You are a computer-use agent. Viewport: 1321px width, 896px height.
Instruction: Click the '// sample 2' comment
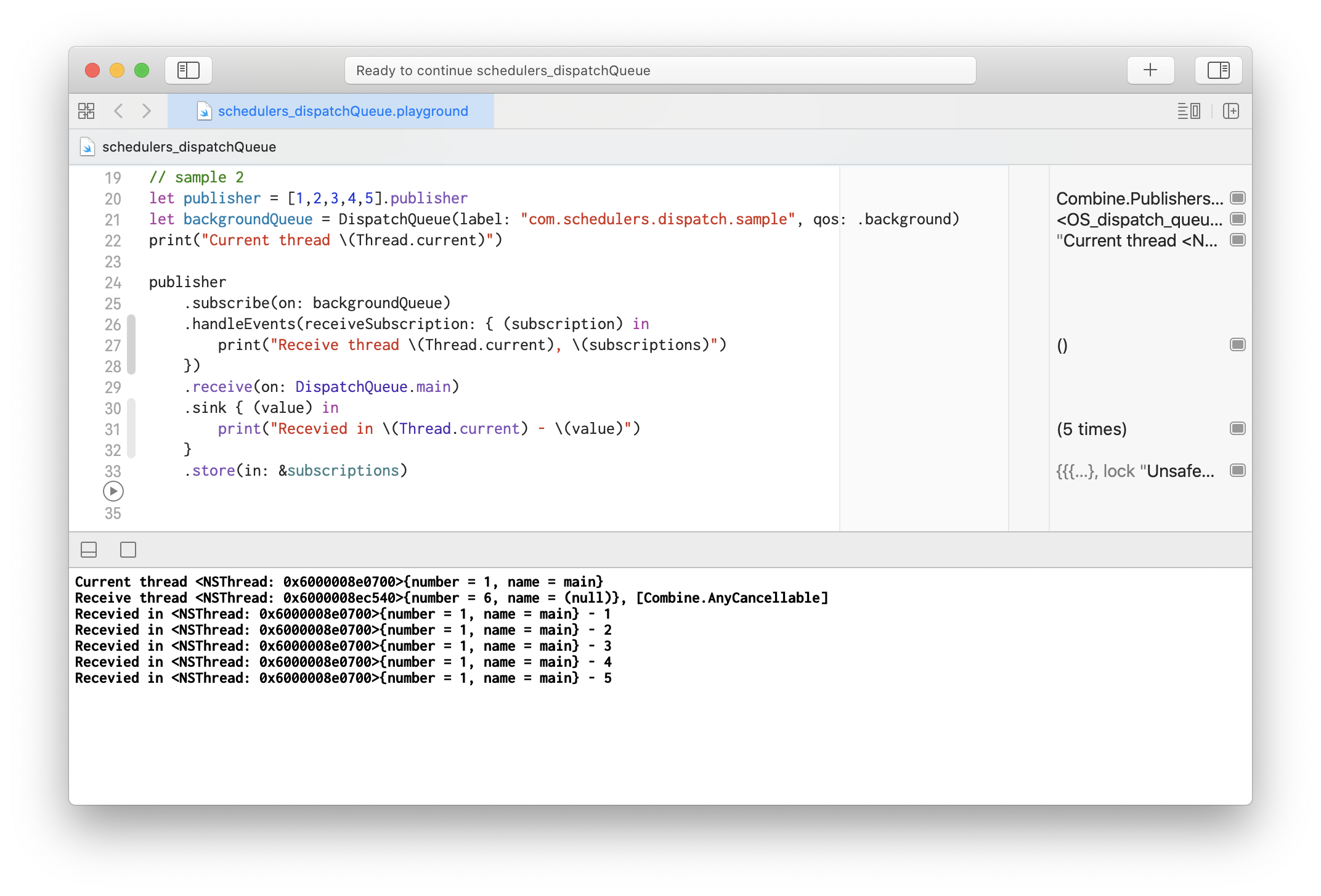click(x=197, y=177)
